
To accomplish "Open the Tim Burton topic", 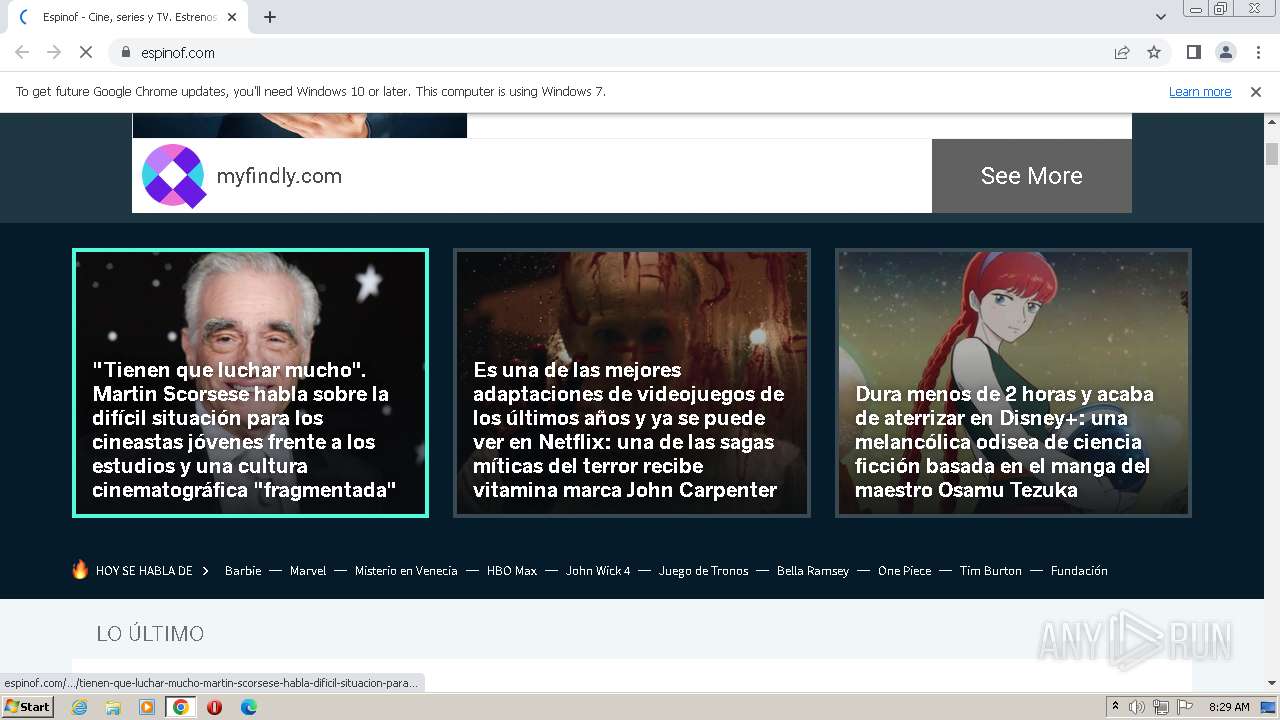I will coord(991,571).
